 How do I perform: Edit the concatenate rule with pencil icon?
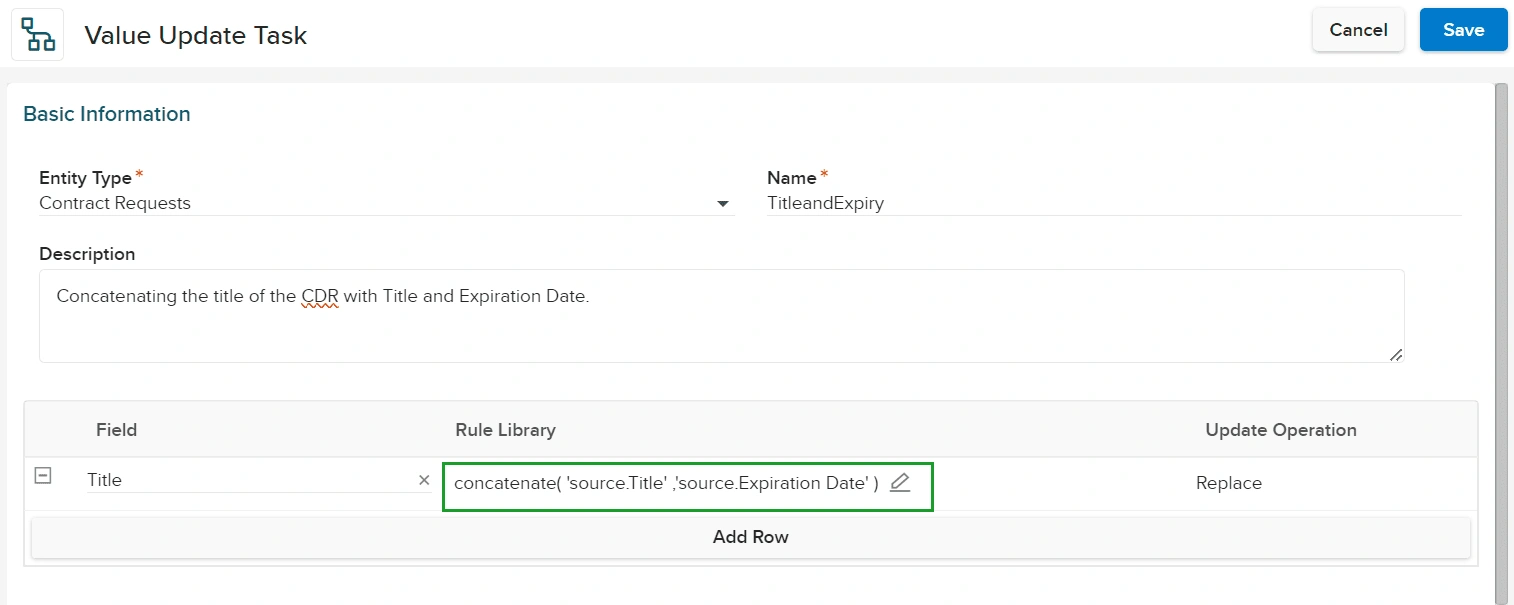point(900,483)
